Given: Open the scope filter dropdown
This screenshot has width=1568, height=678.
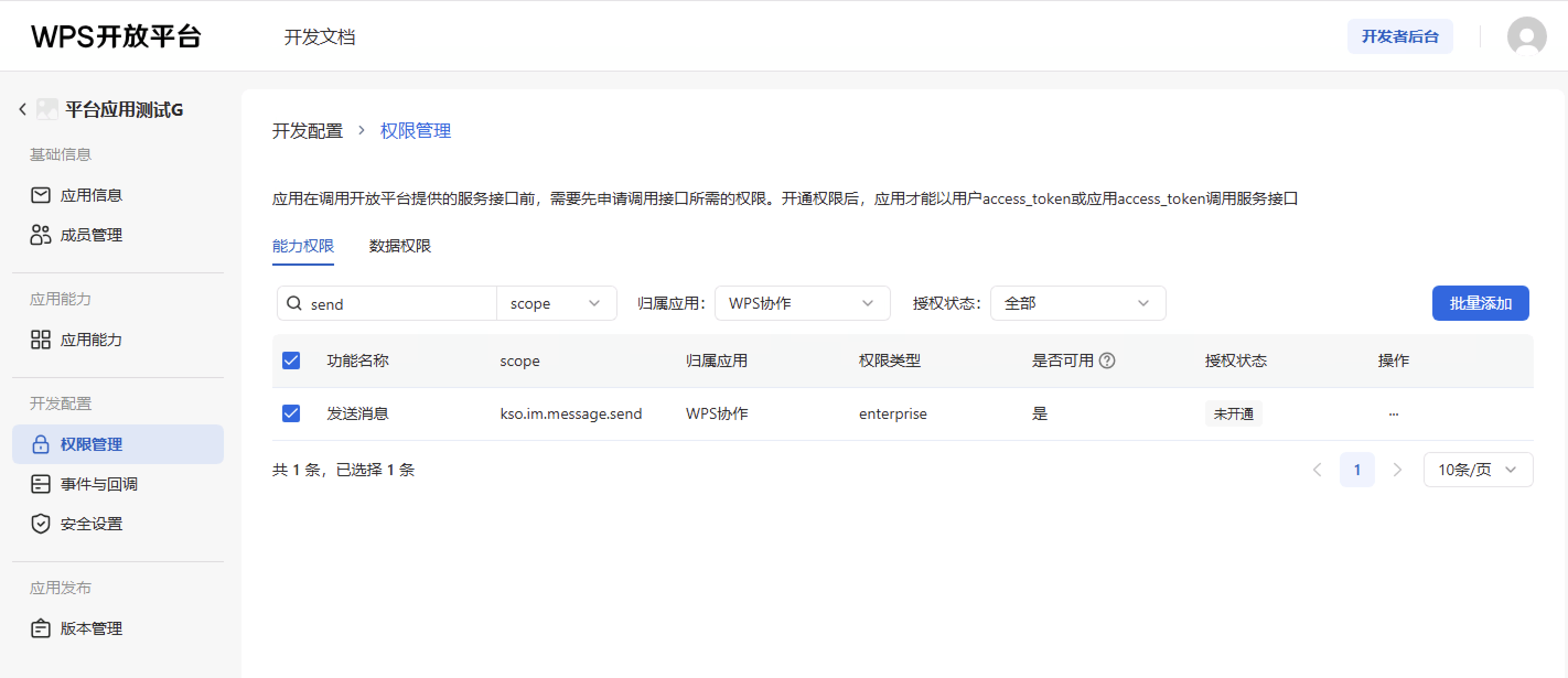Looking at the screenshot, I should pos(556,303).
